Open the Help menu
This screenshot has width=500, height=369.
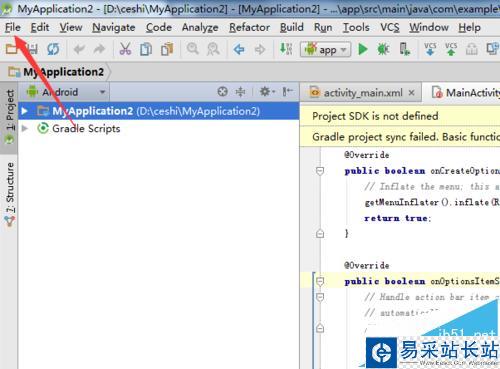point(469,27)
